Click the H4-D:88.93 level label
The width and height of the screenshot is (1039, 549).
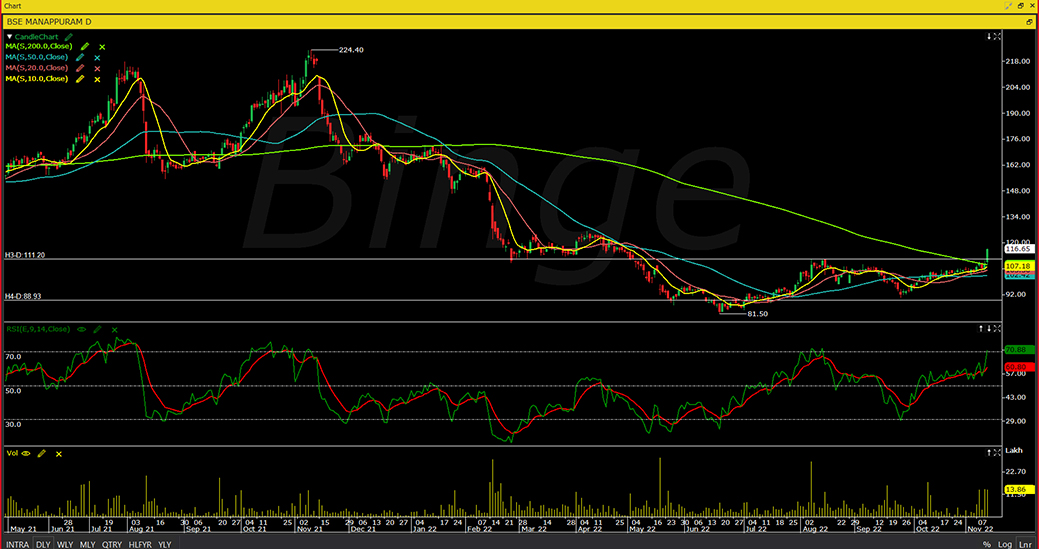[x=23, y=297]
